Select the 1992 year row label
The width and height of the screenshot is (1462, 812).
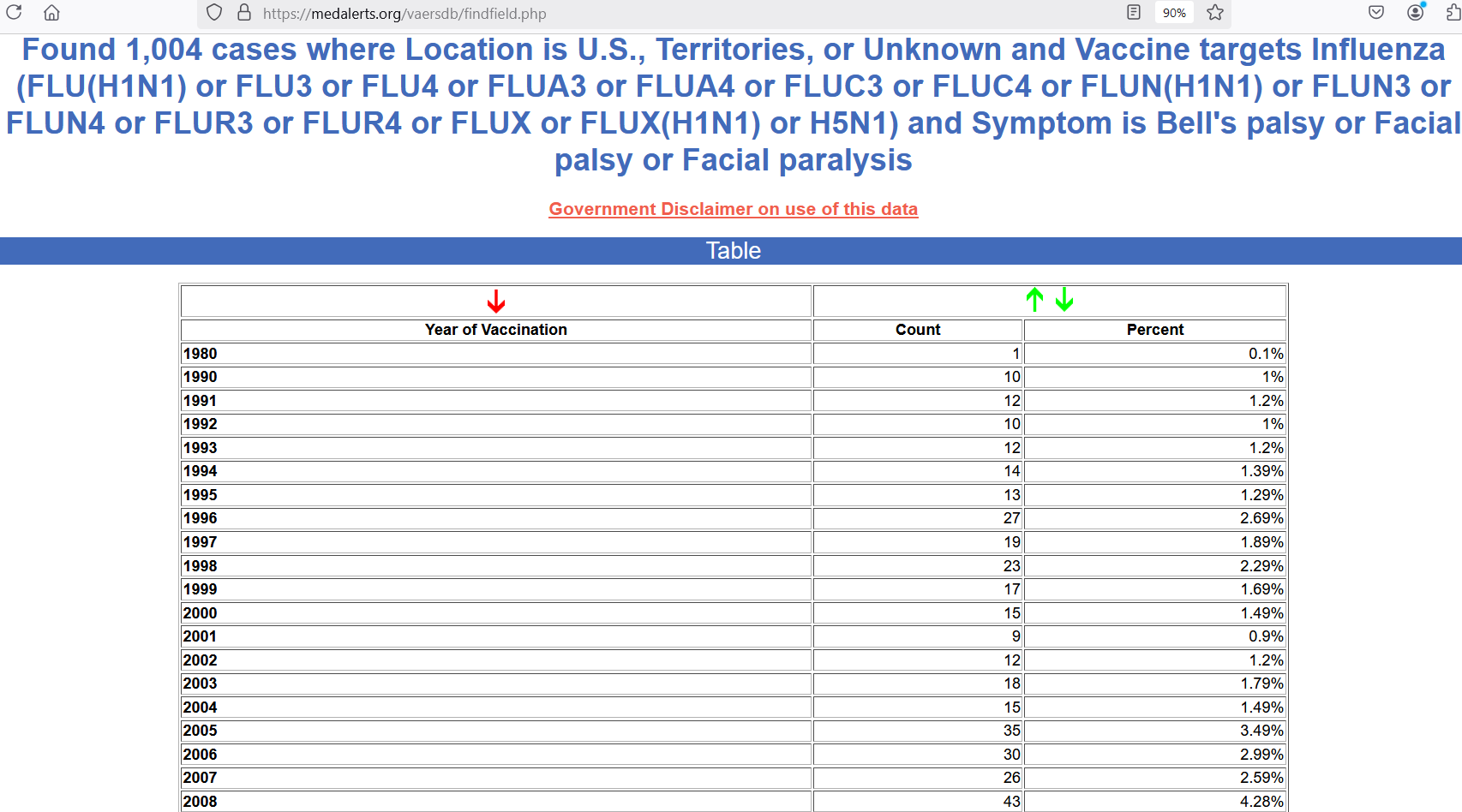click(x=201, y=424)
